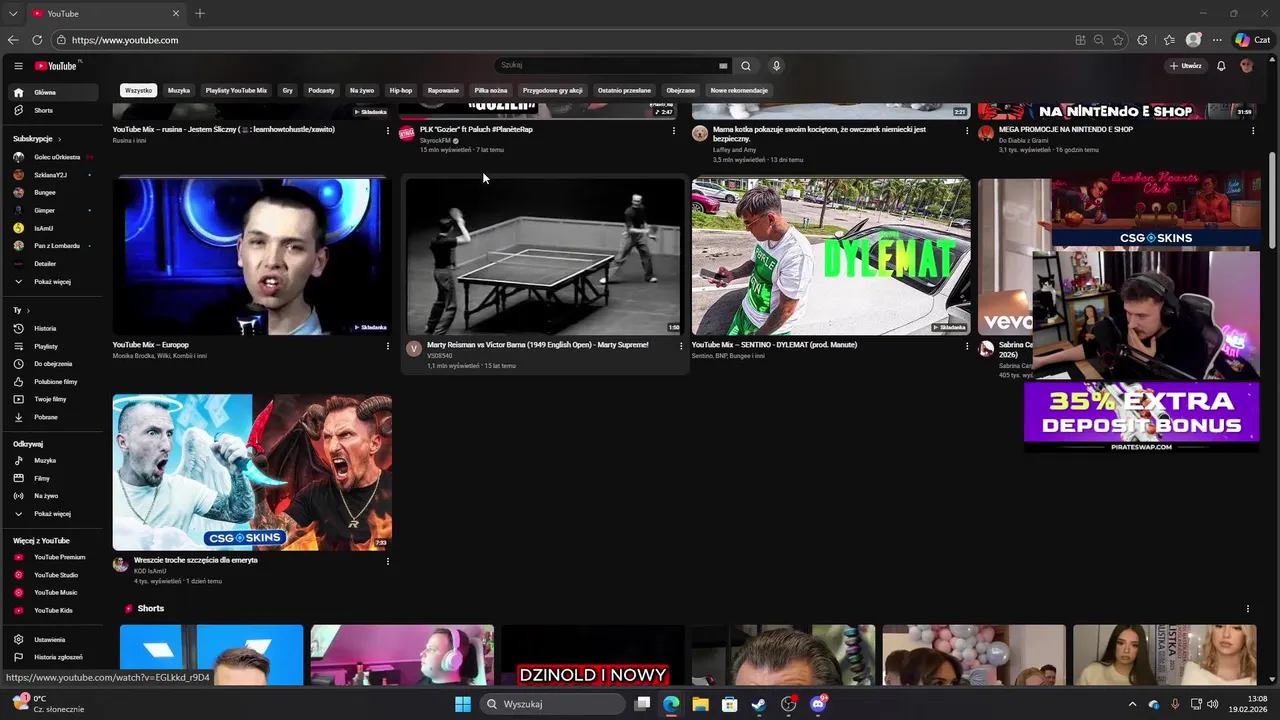Screen dimensions: 1280x720
Task: Expand Pokaż więcej under Subskrypcje
Action: 52,282
